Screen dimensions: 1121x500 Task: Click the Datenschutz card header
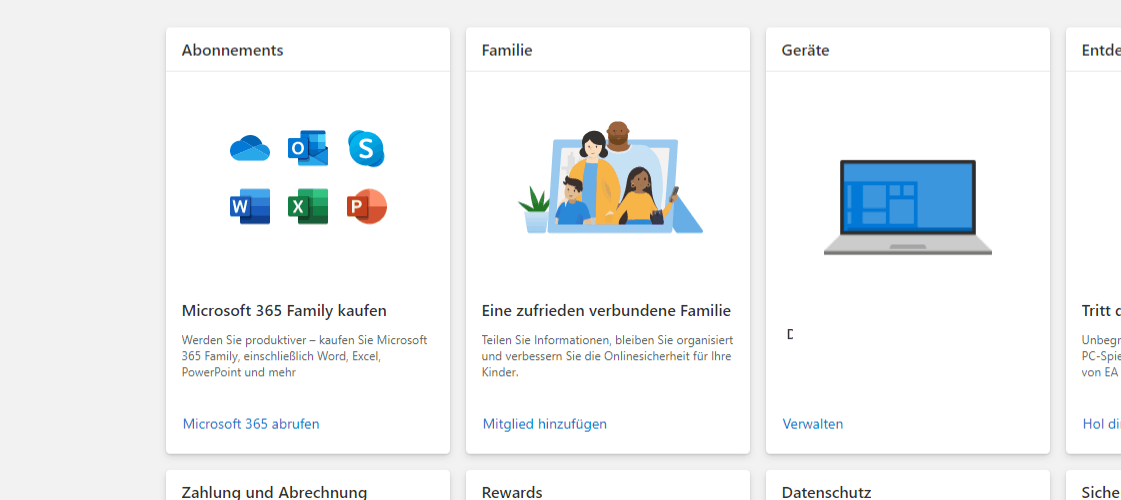(x=826, y=492)
